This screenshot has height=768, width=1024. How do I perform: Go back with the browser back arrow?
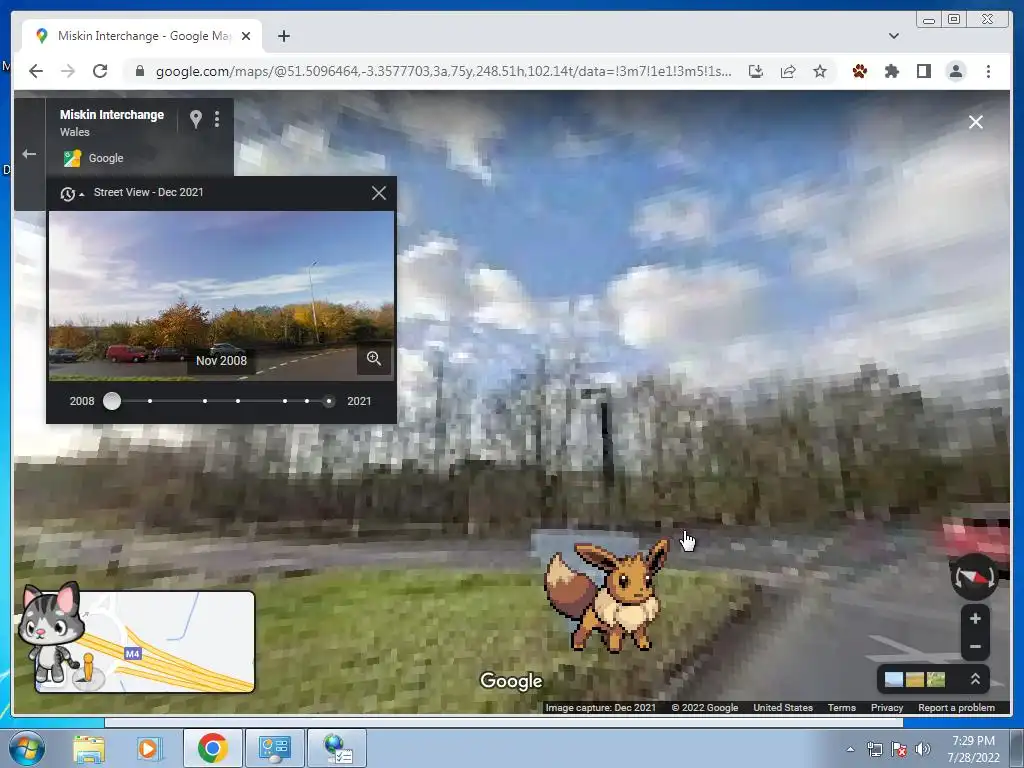[x=36, y=71]
